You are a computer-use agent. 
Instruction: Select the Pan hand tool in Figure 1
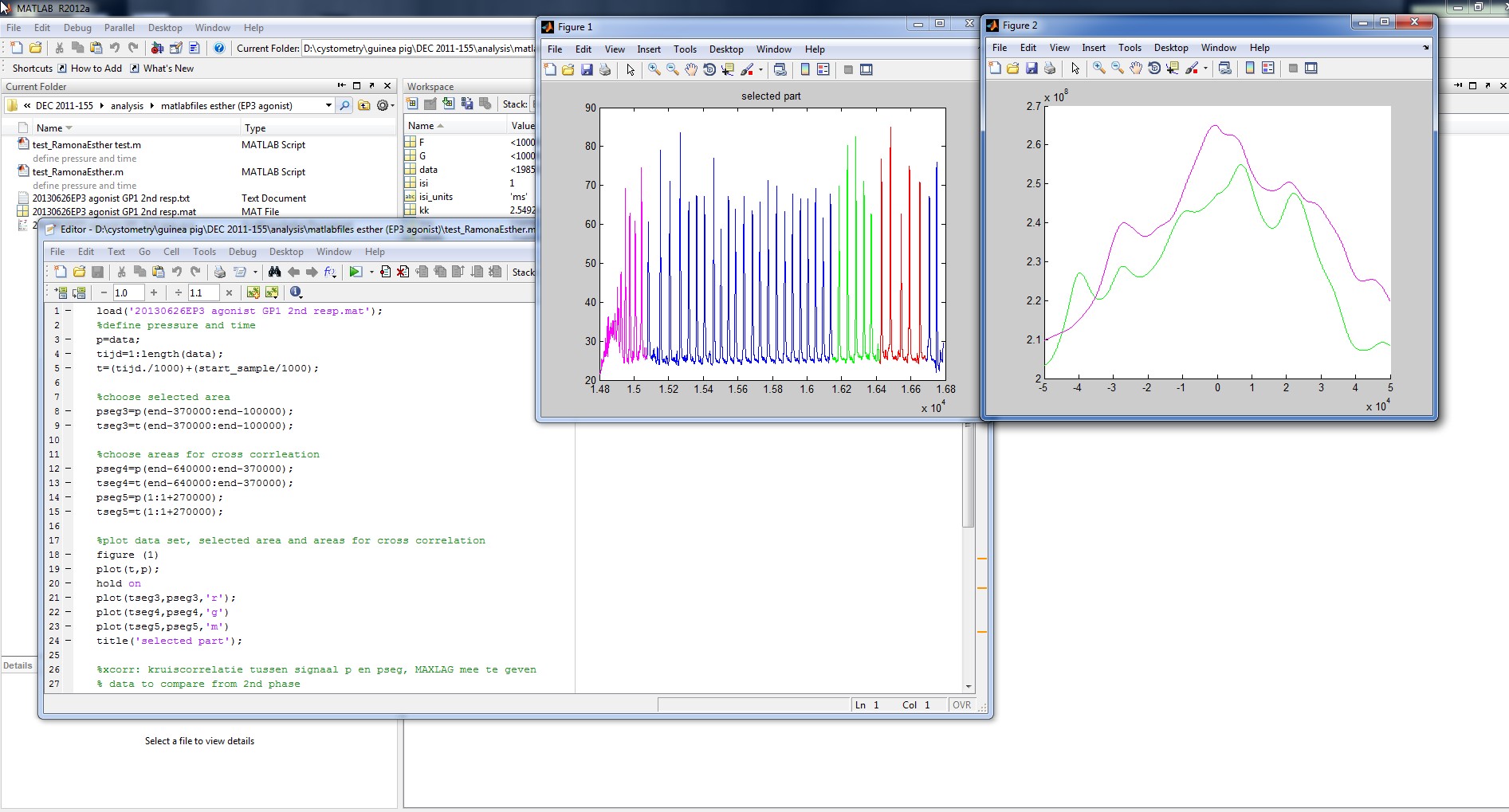691,70
